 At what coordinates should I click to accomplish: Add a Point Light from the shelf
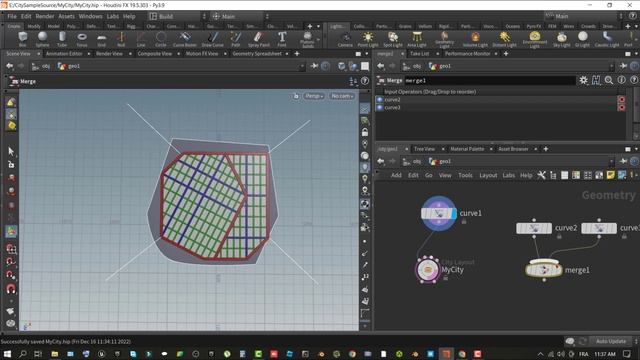coord(368,40)
